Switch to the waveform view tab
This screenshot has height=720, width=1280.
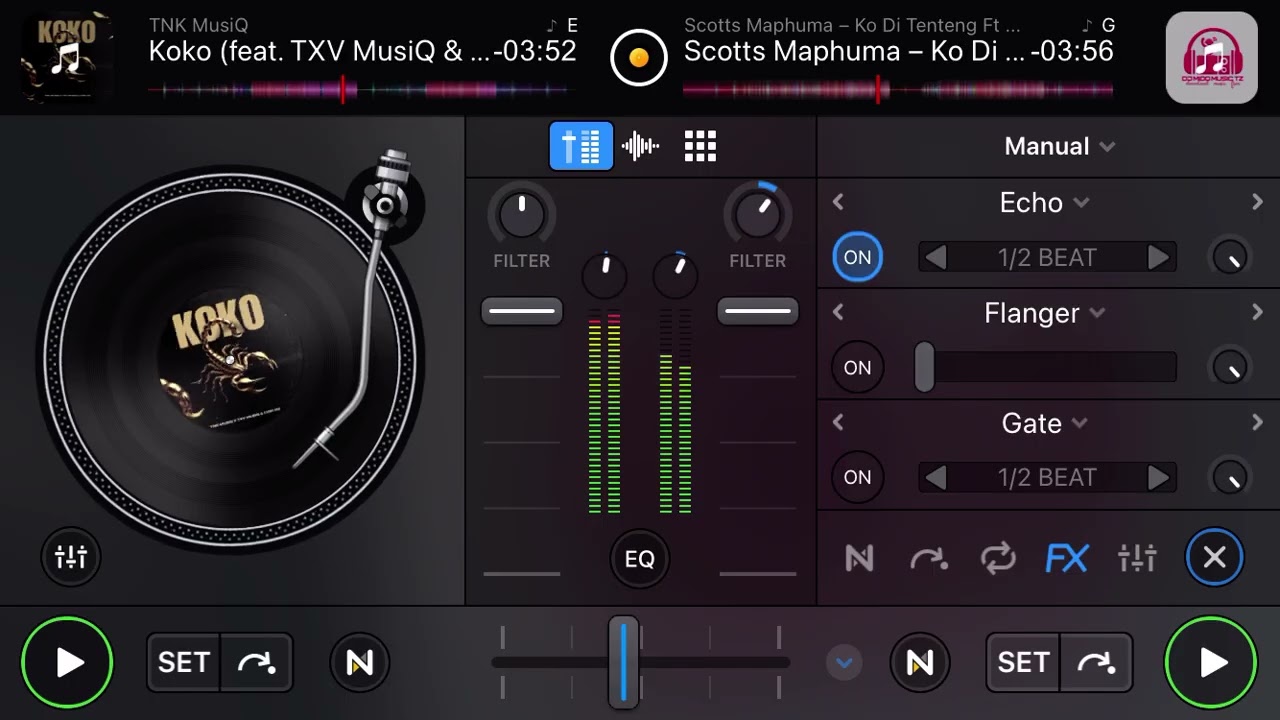click(x=640, y=146)
